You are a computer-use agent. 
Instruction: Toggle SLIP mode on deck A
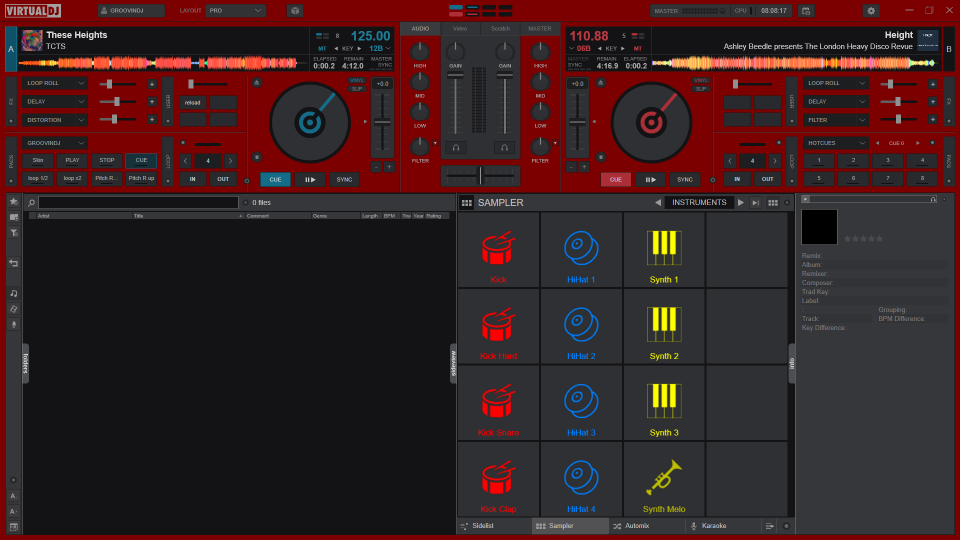(x=356, y=89)
